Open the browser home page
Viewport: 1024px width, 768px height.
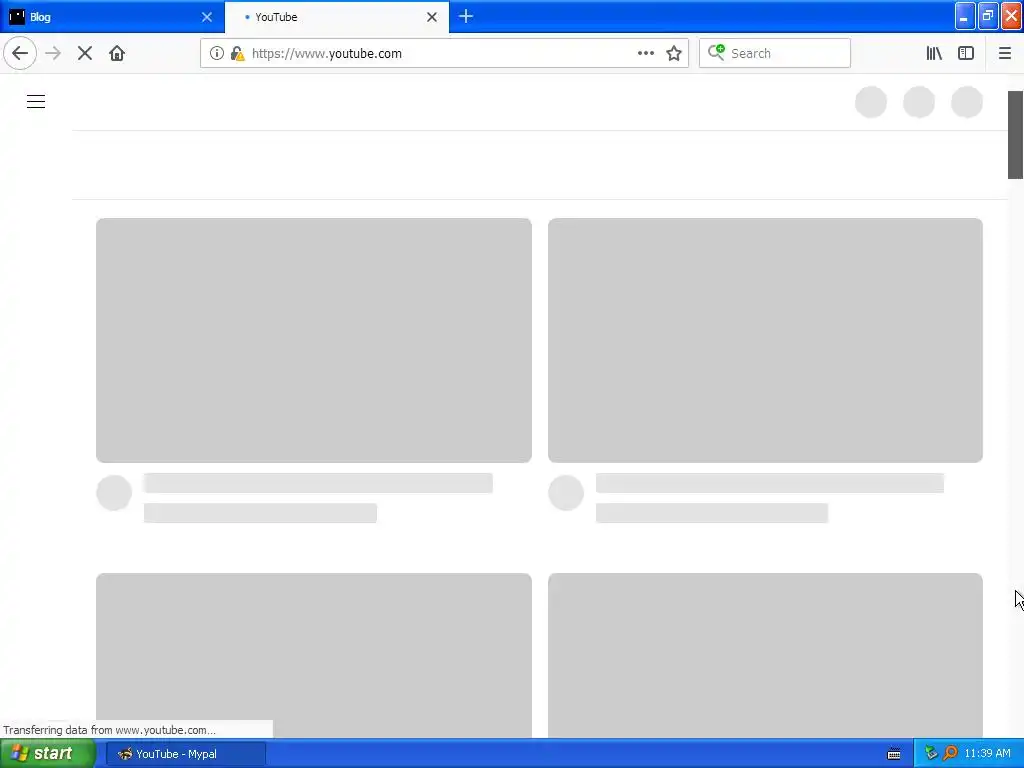117,54
